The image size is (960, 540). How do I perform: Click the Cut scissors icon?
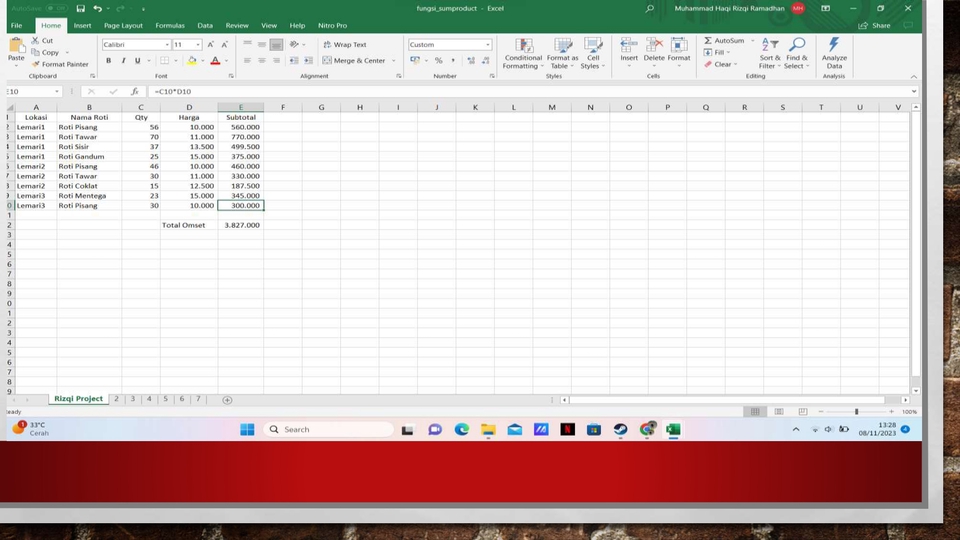(x=35, y=40)
